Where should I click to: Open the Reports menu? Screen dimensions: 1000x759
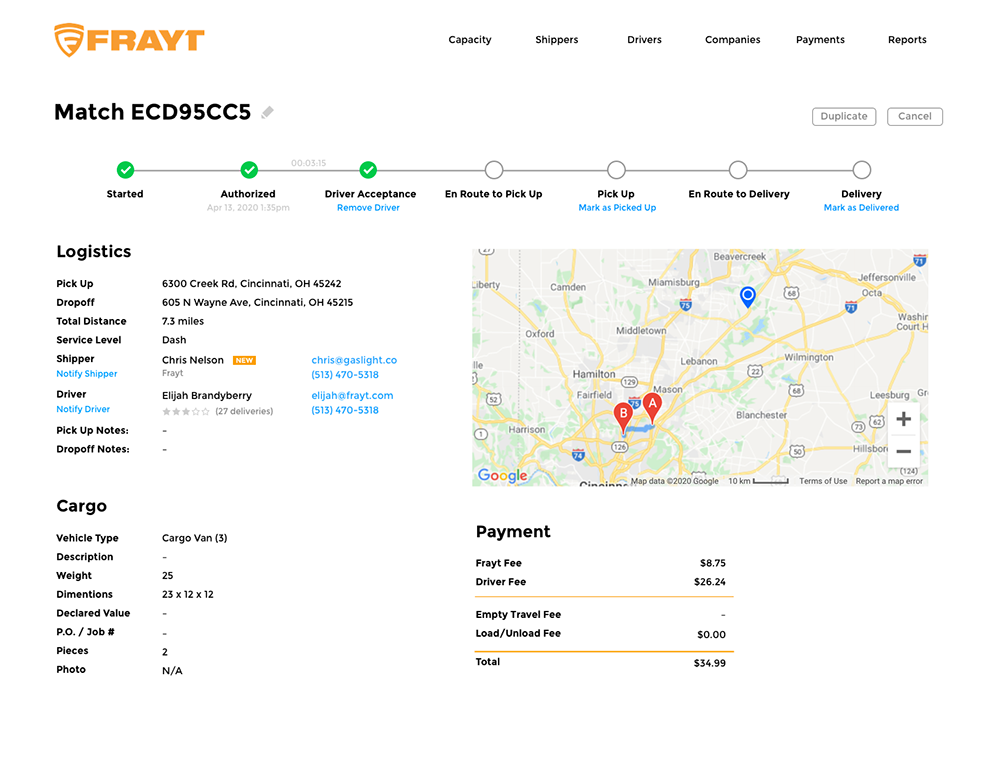[908, 40]
